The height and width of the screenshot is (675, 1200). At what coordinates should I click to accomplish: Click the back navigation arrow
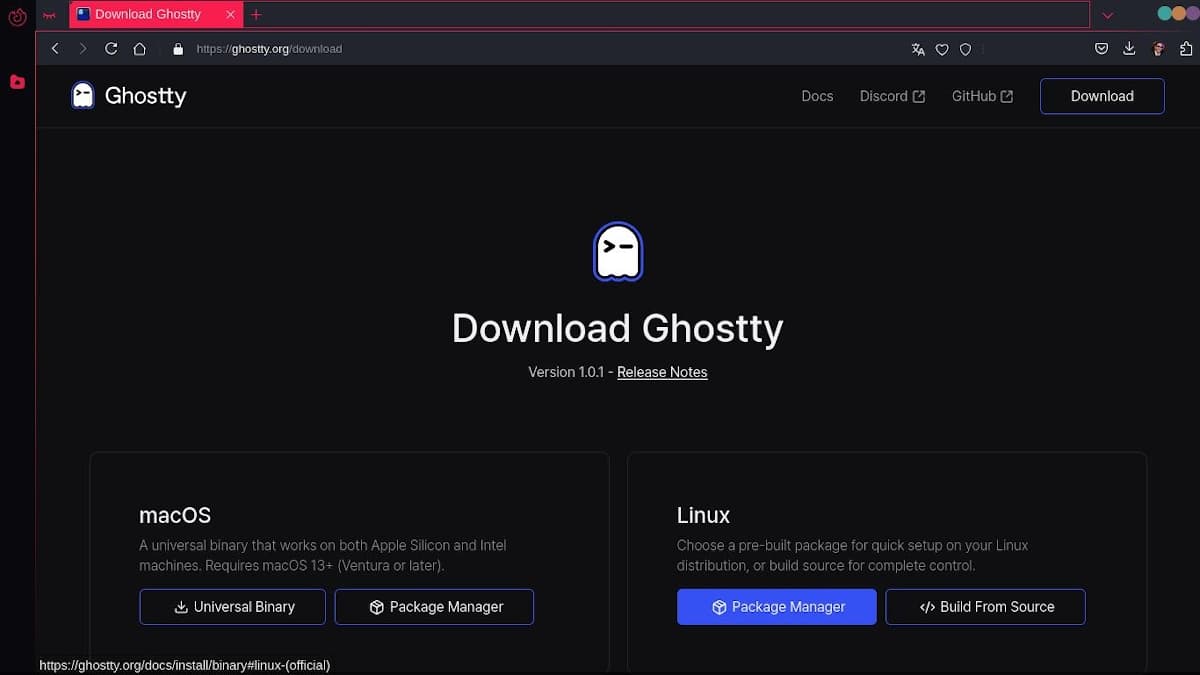pyautogui.click(x=55, y=49)
